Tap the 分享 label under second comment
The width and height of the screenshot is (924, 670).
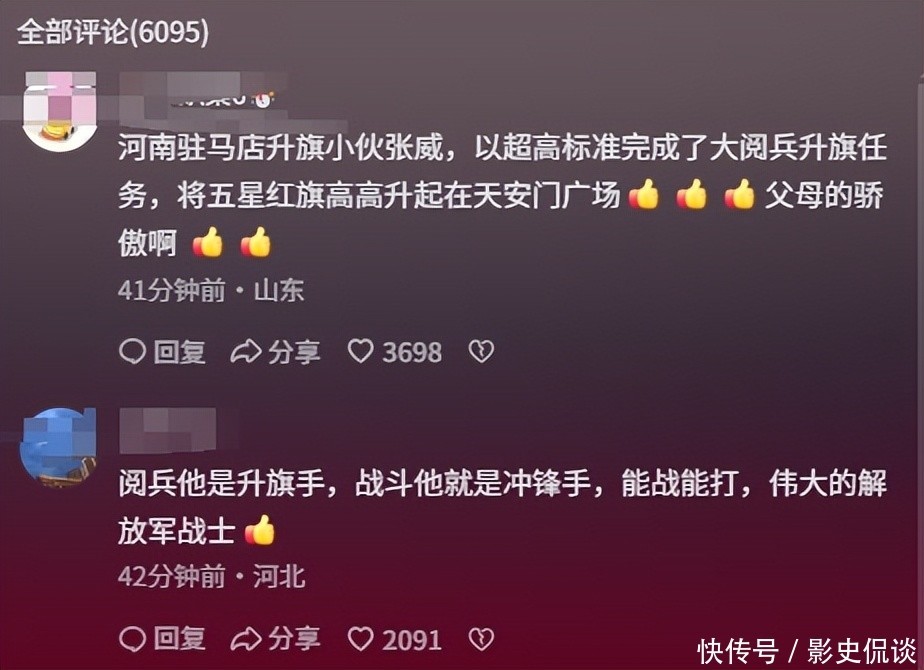pyautogui.click(x=295, y=639)
